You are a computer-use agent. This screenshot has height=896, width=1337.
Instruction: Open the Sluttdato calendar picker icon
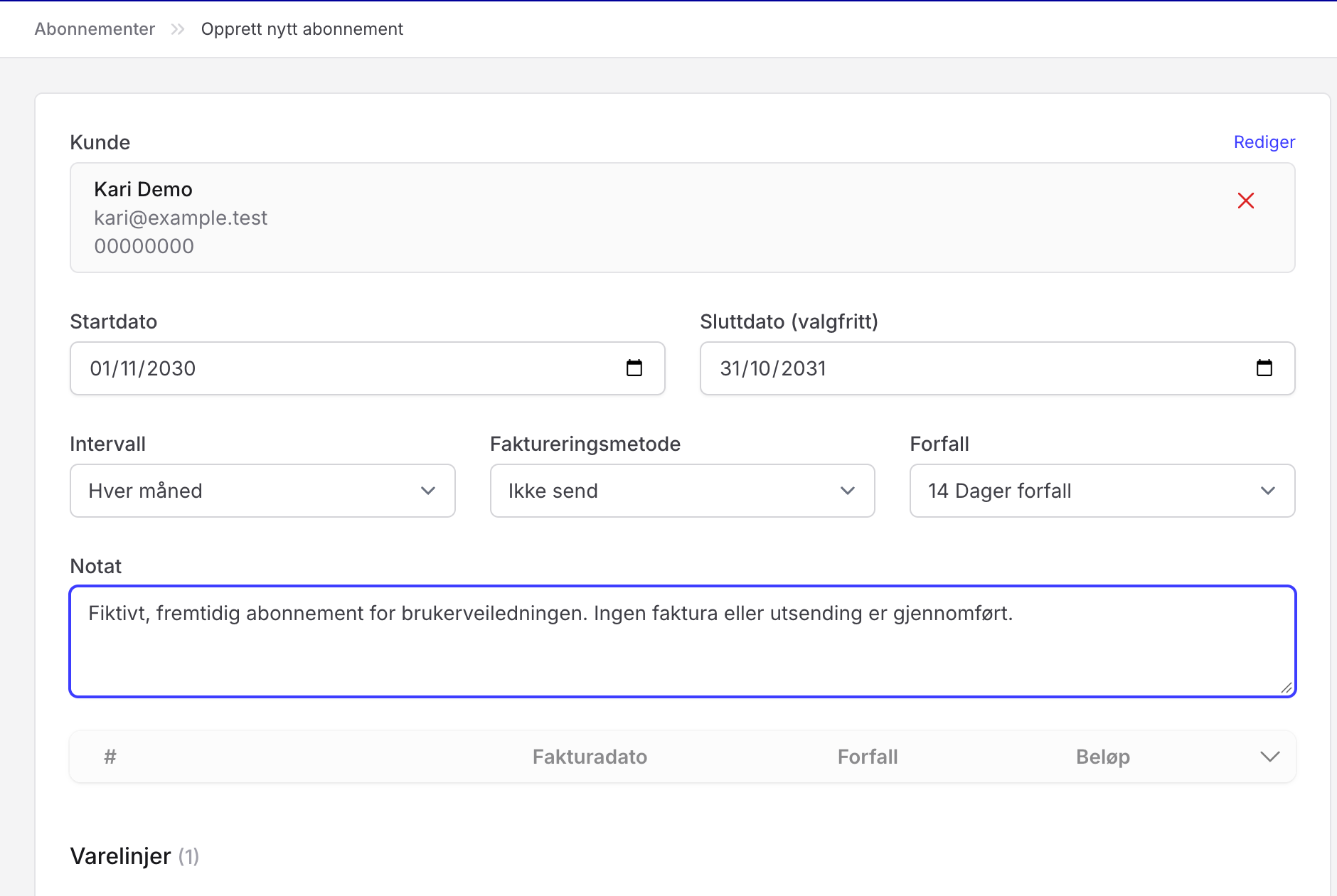point(1264,368)
